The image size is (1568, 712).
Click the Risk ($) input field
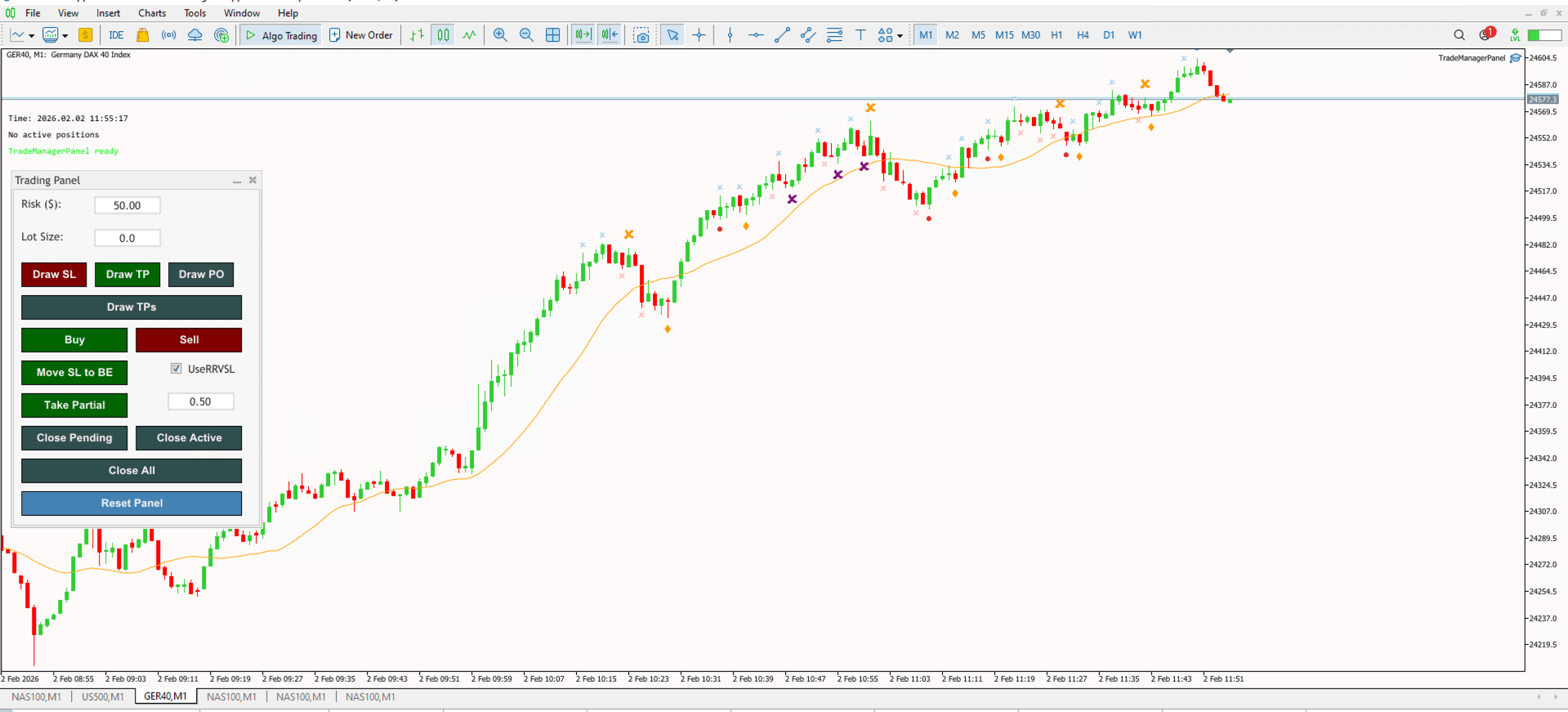coord(127,205)
